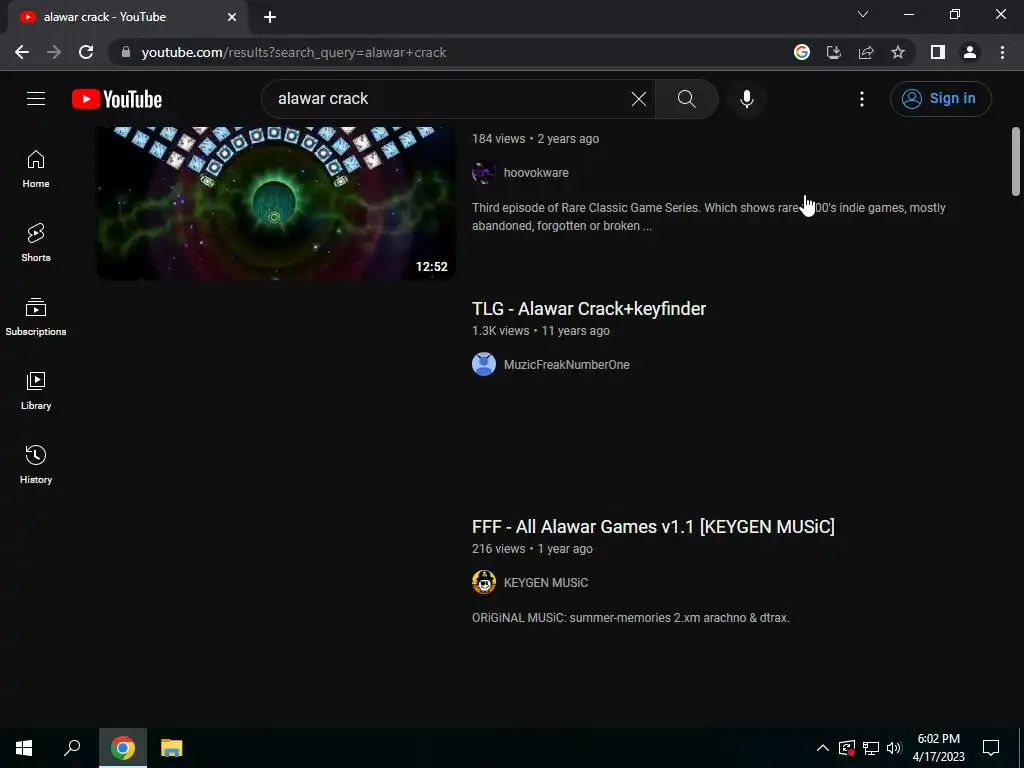Open the notification center icon

[x=991, y=748]
